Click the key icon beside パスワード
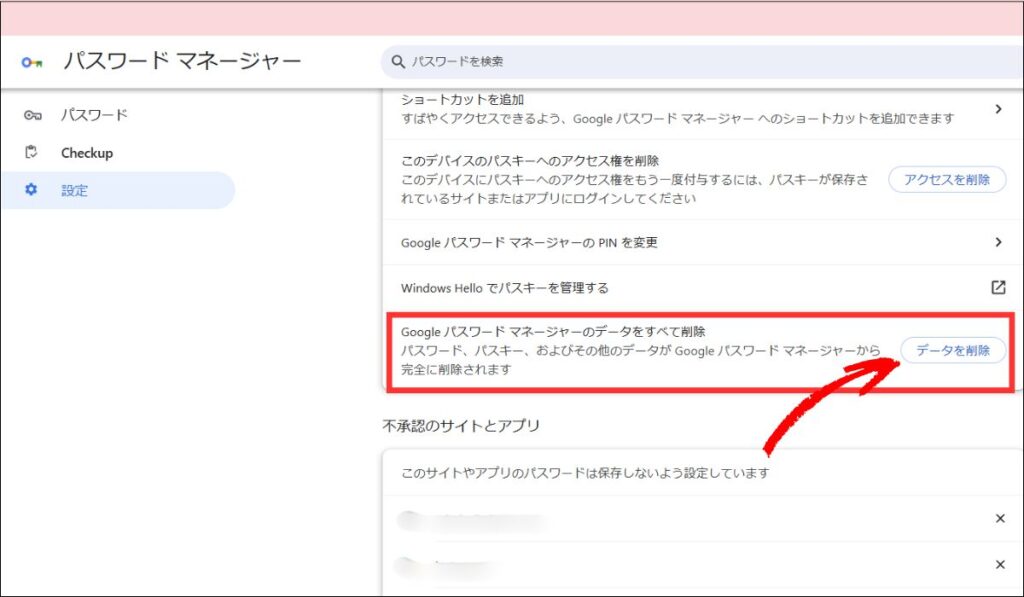The image size is (1024, 597). point(31,115)
